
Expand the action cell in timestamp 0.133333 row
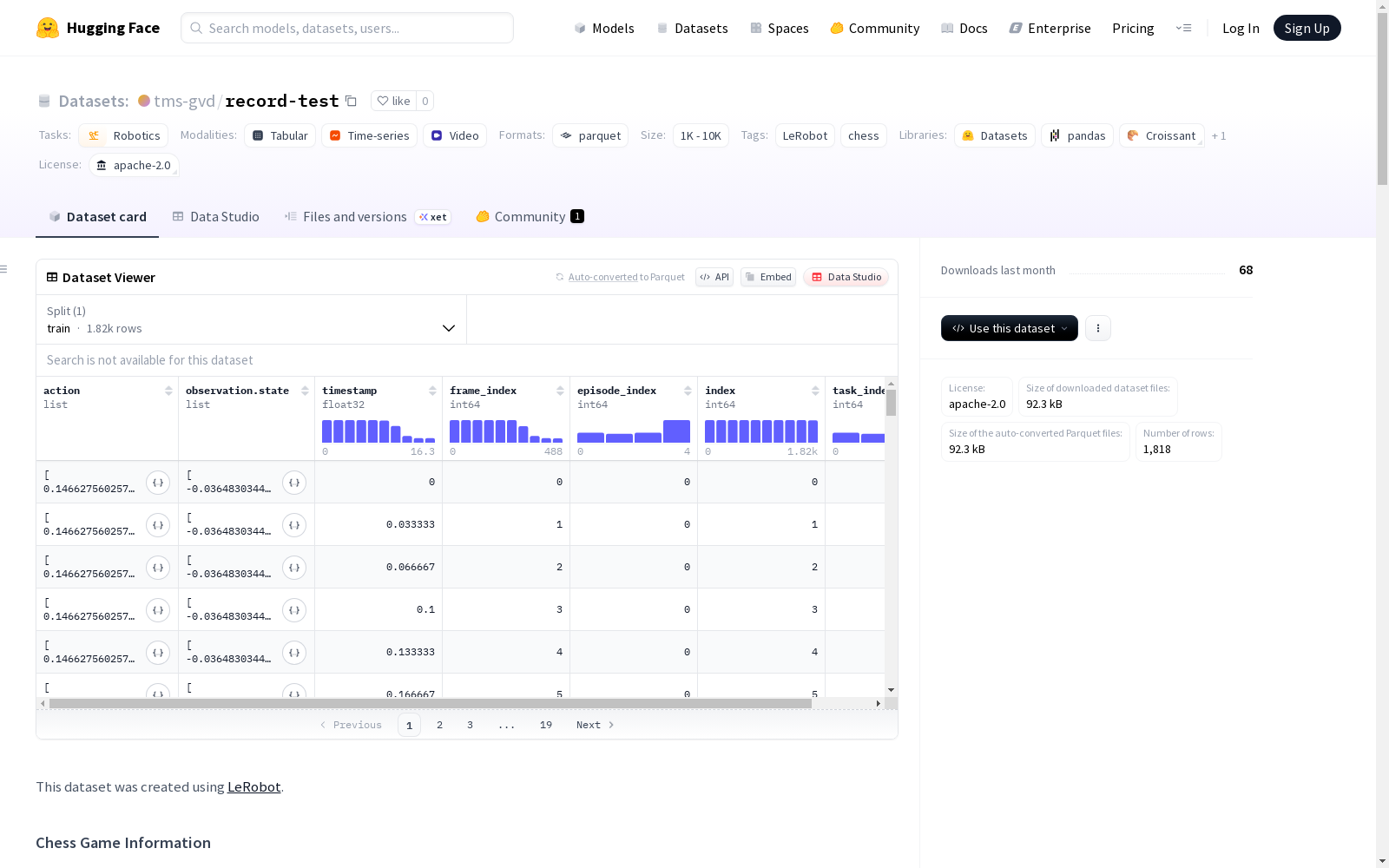coord(158,653)
